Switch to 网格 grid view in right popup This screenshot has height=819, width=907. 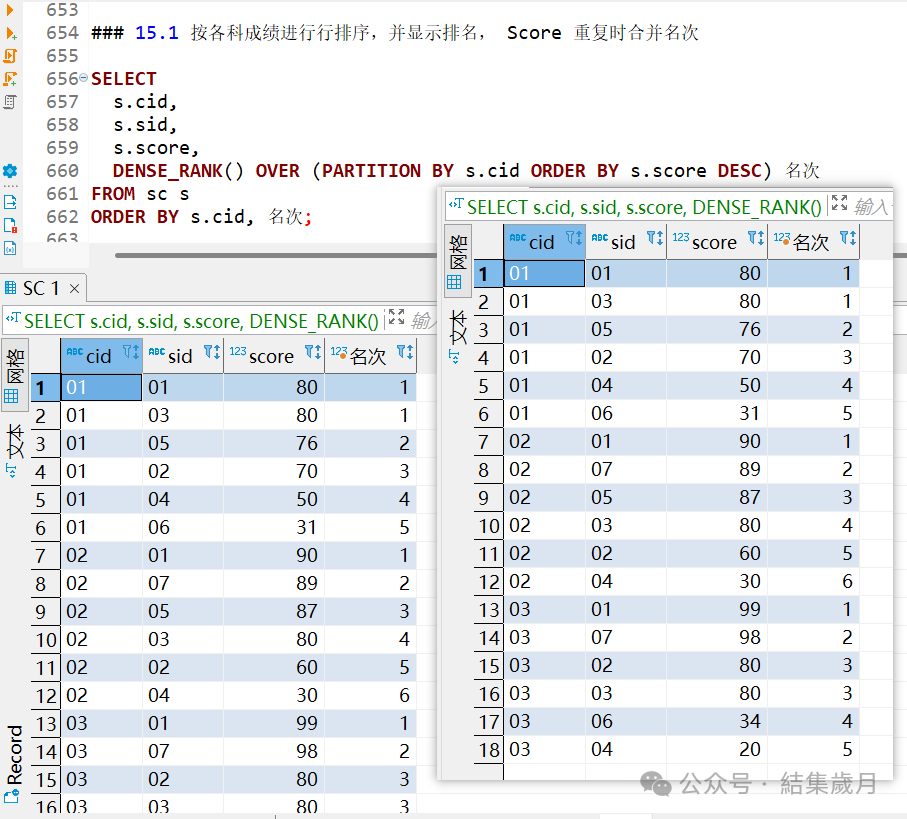pos(458,261)
